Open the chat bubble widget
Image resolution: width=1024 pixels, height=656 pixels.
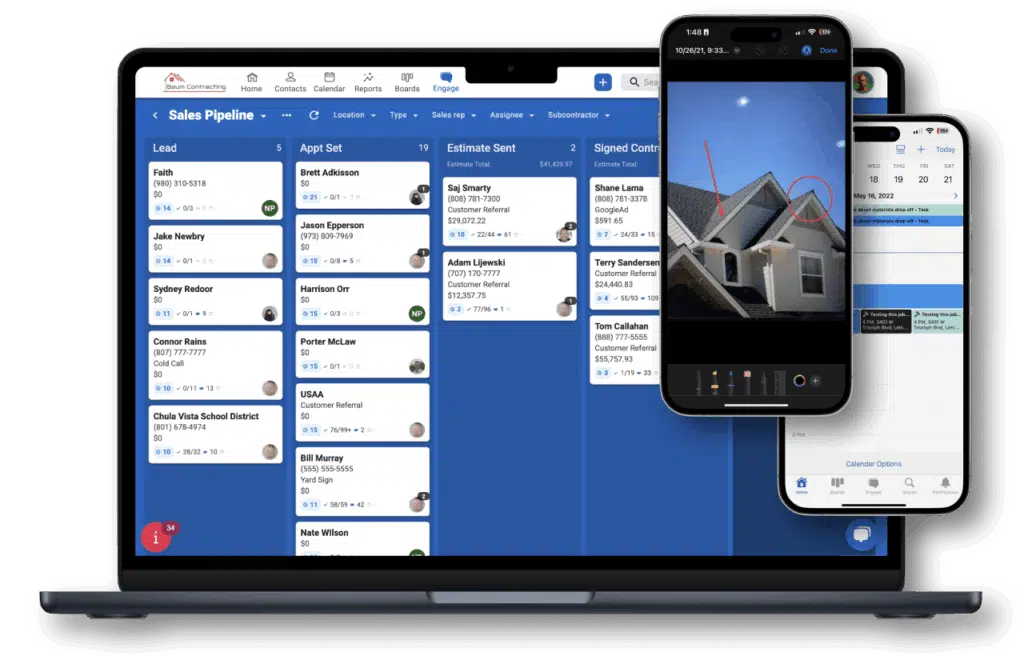point(860,535)
